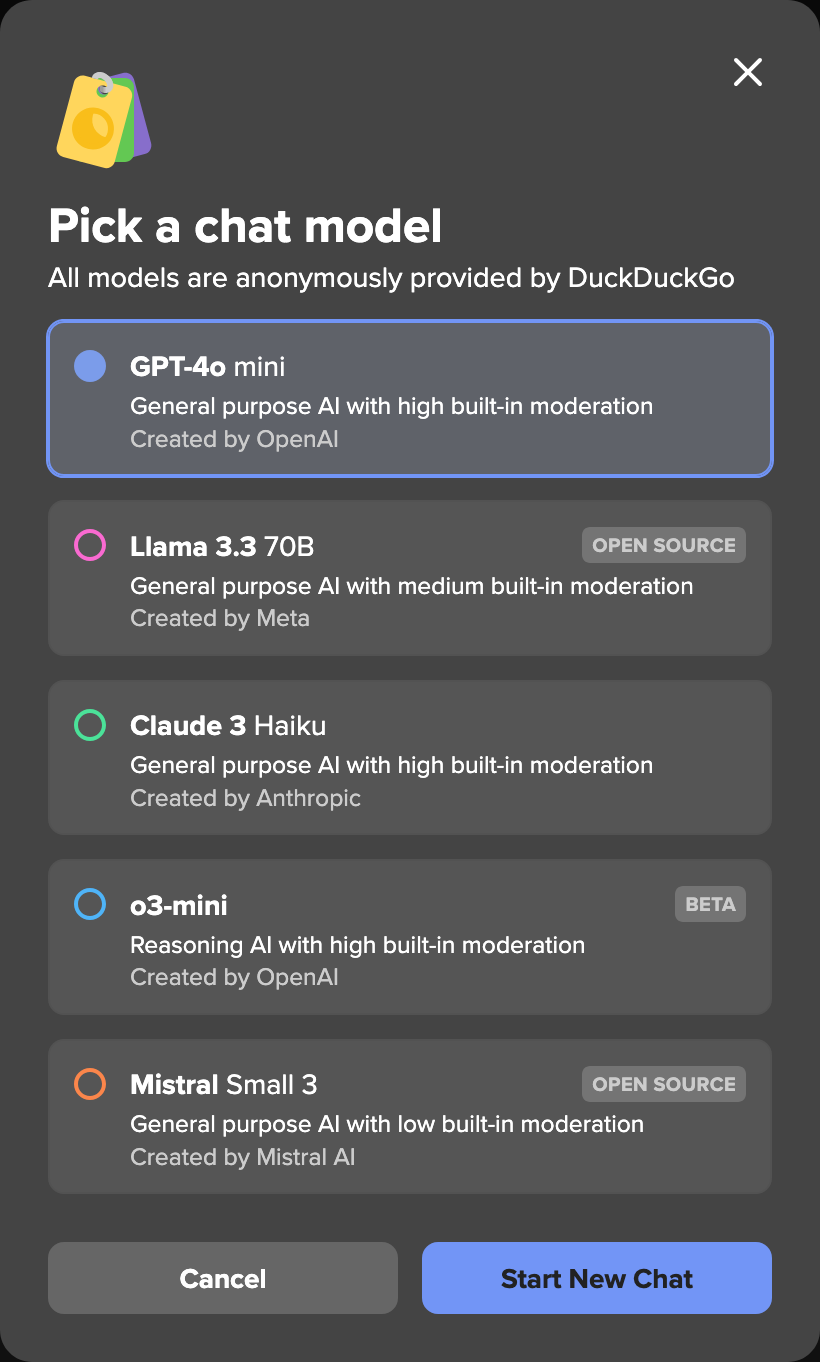Close the model picker dialog
Image resolution: width=820 pixels, height=1362 pixels.
click(x=747, y=72)
